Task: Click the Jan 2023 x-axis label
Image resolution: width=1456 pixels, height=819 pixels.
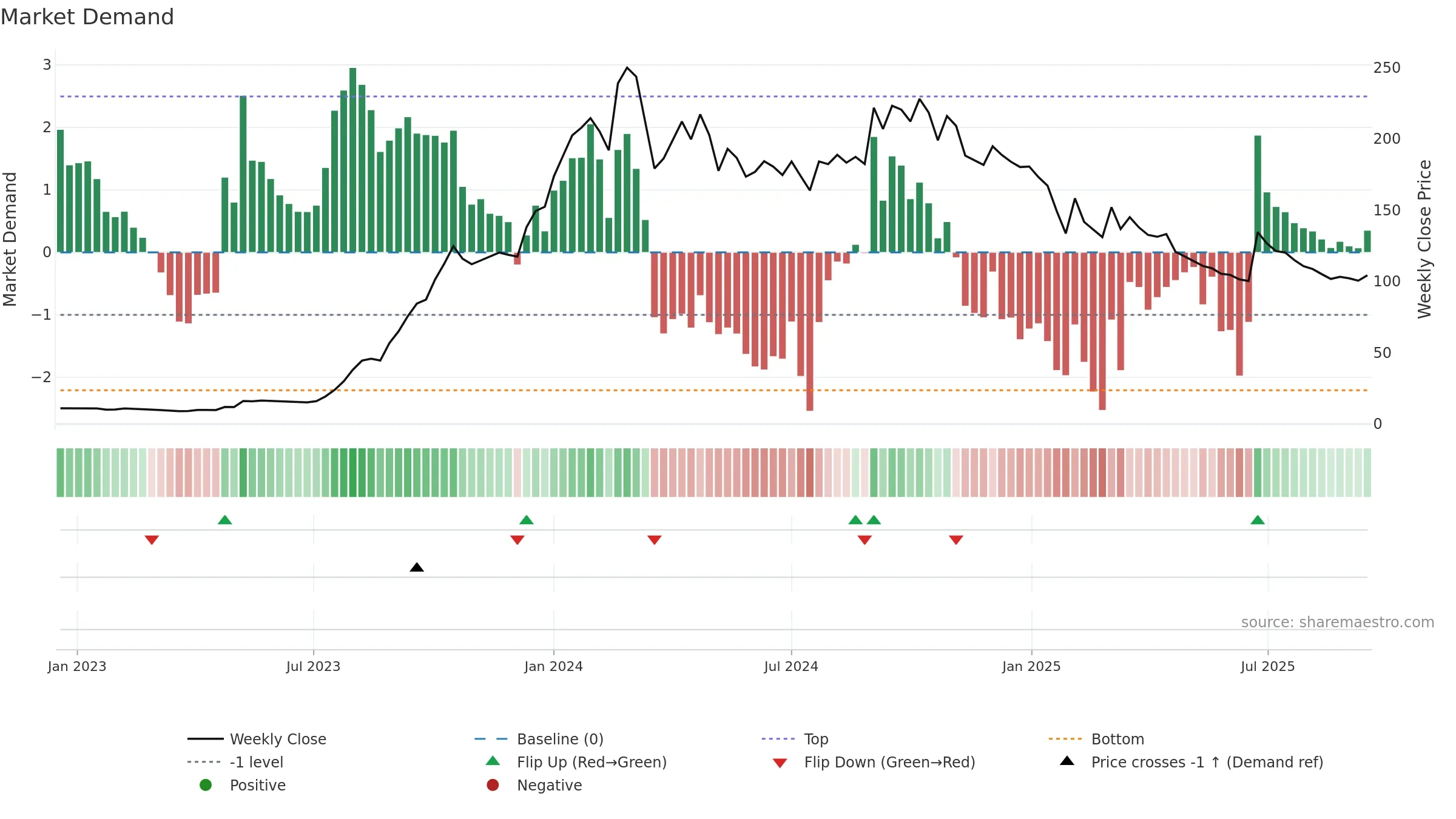Action: [x=77, y=666]
